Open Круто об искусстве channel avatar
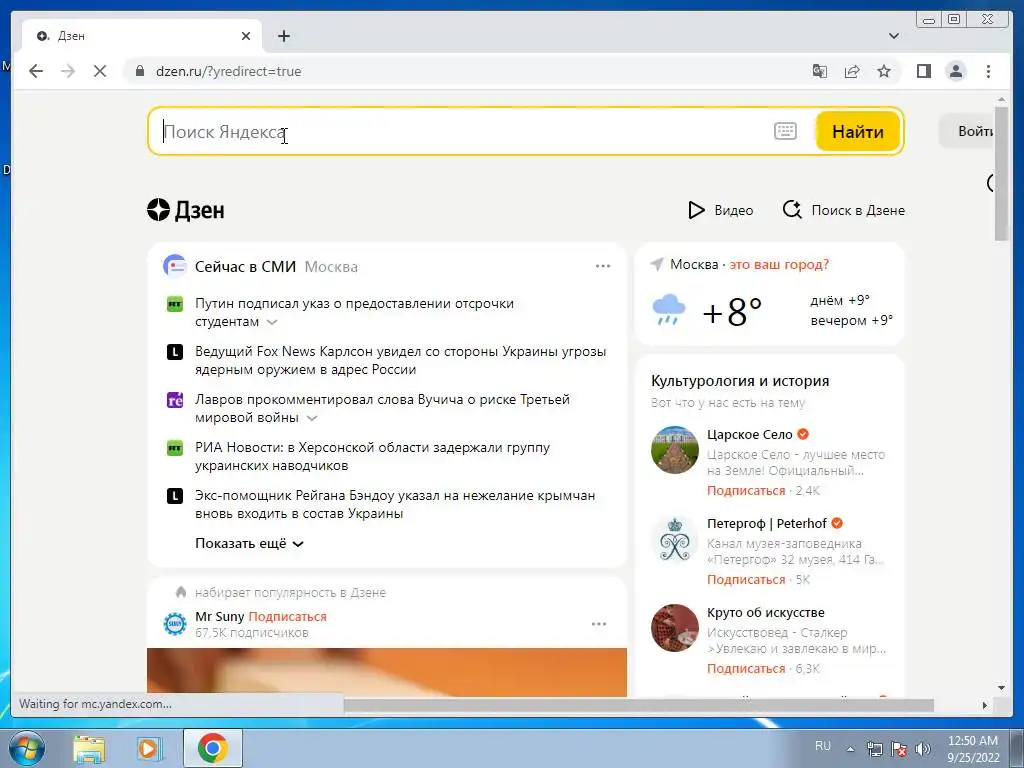This screenshot has width=1024, height=768. pos(675,628)
